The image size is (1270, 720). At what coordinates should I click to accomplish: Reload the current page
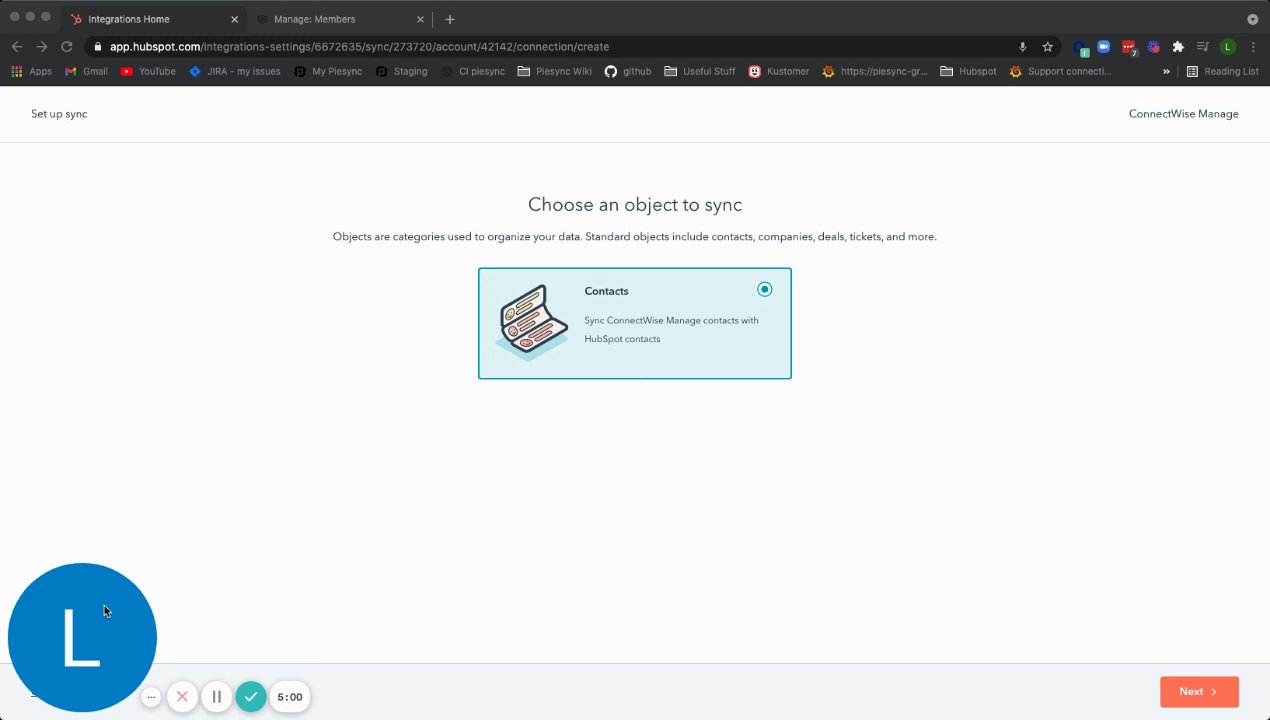67,46
